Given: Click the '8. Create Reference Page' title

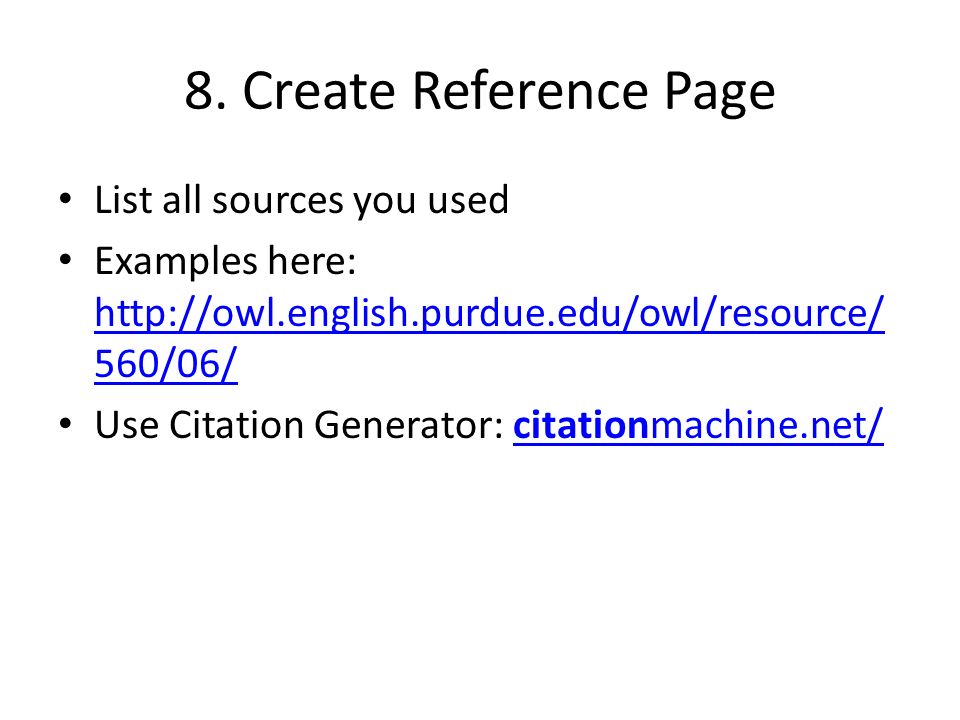Looking at the screenshot, I should pos(480,91).
